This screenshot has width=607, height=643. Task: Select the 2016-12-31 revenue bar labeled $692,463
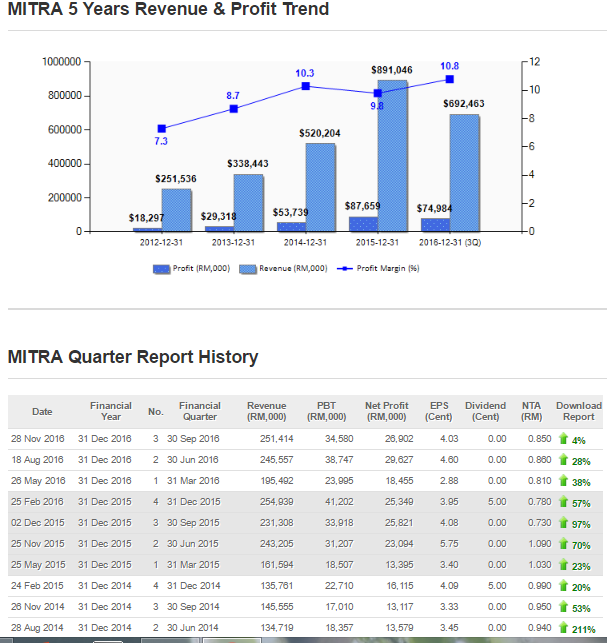465,173
